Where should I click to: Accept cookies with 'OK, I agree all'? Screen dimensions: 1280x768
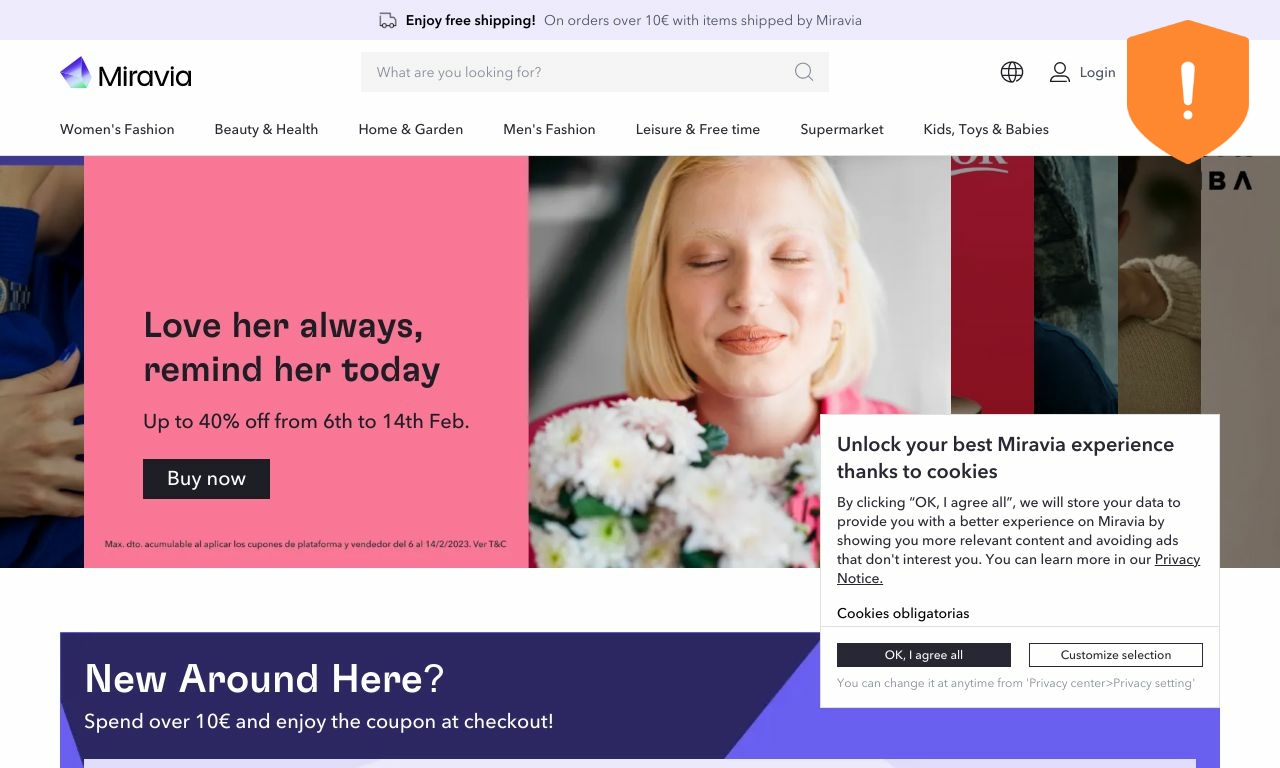coord(924,655)
